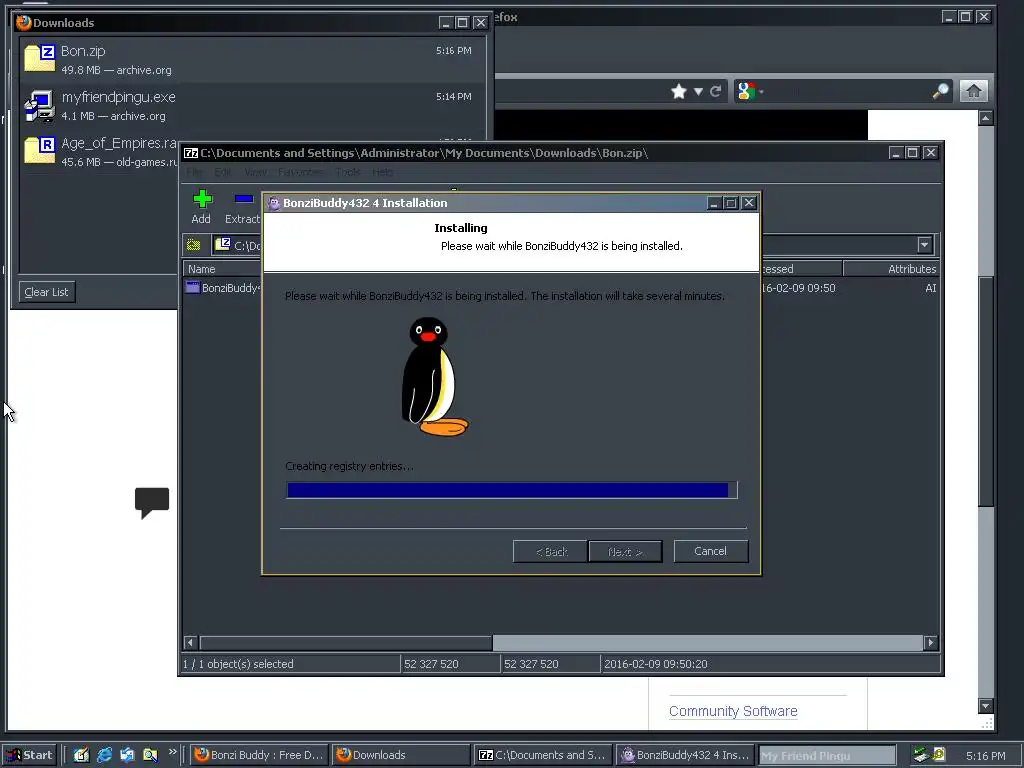Click the Firefox icon in the Downloads title bar

click(24, 22)
